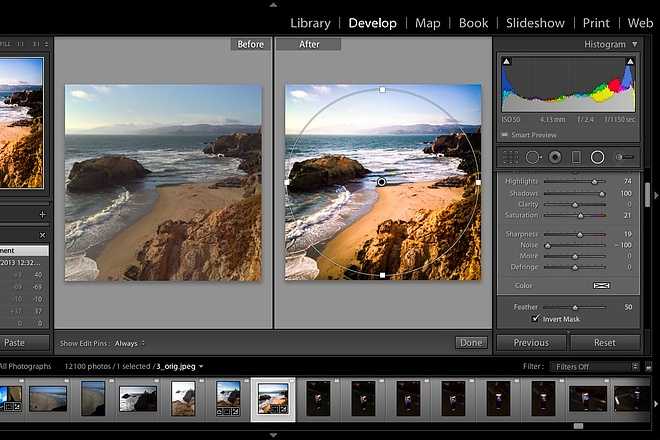Click the Before view label
Viewport: 660px width, 440px height.
coord(250,44)
